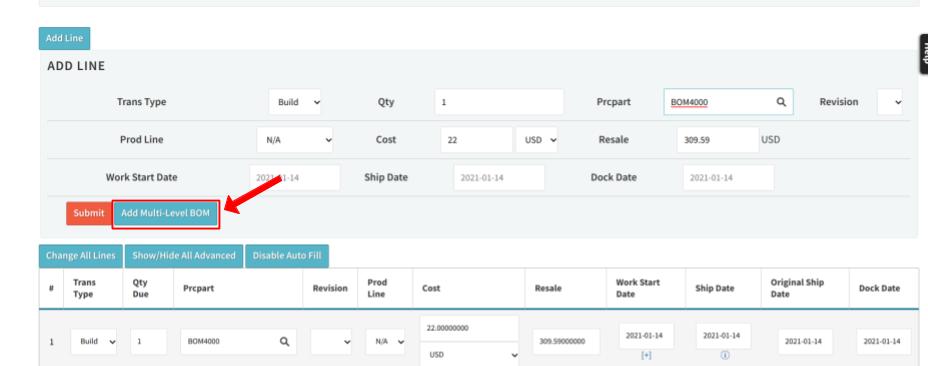Open the Prod Line dropdown set to N/A in Add Line
Viewport: 928px width, 366px height.
click(x=295, y=140)
